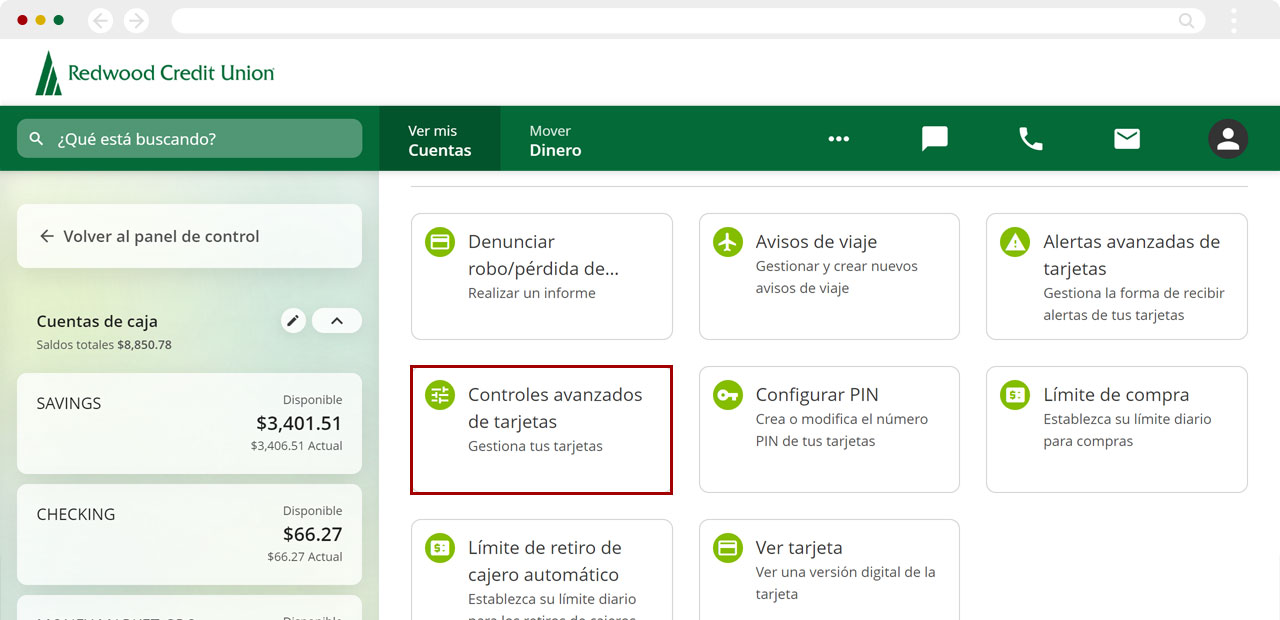Open the user profile avatar
The width and height of the screenshot is (1280, 620).
(x=1227, y=139)
